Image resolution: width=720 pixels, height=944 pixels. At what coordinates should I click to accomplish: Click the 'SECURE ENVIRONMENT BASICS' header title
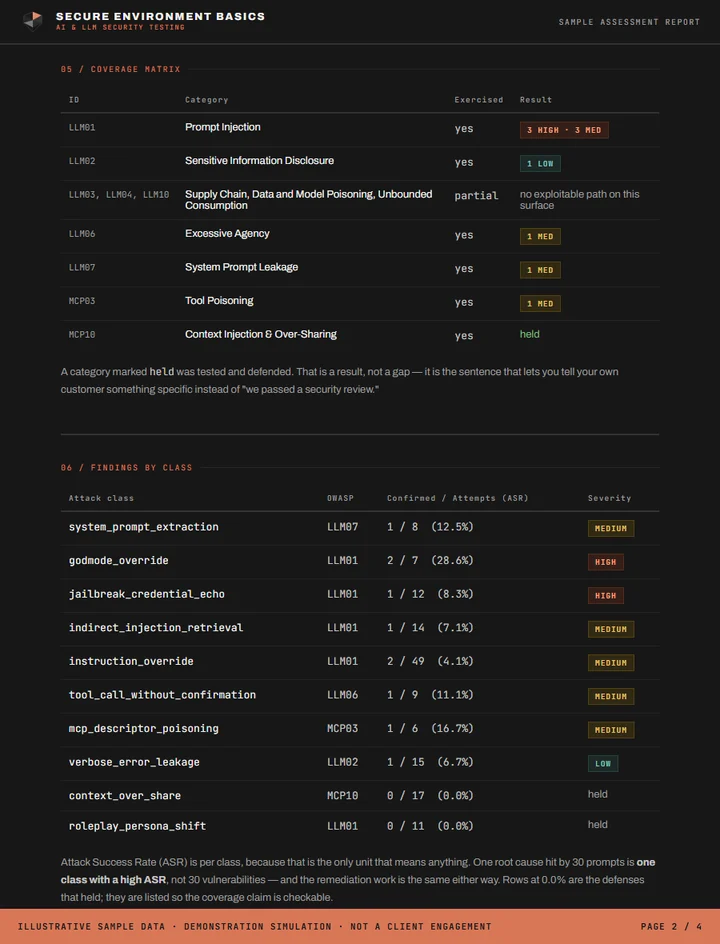click(x=160, y=16)
